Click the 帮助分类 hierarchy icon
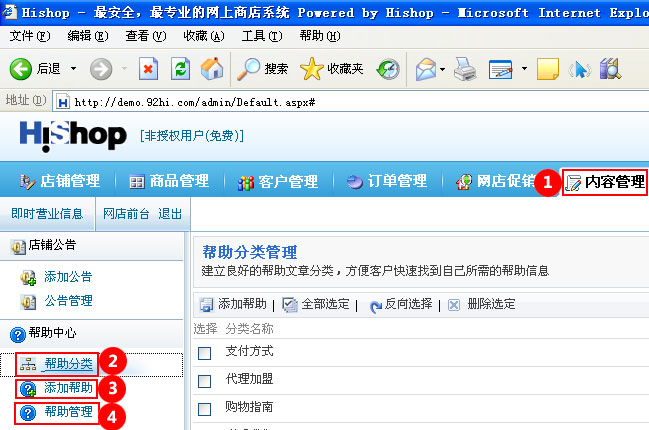 tap(28, 364)
